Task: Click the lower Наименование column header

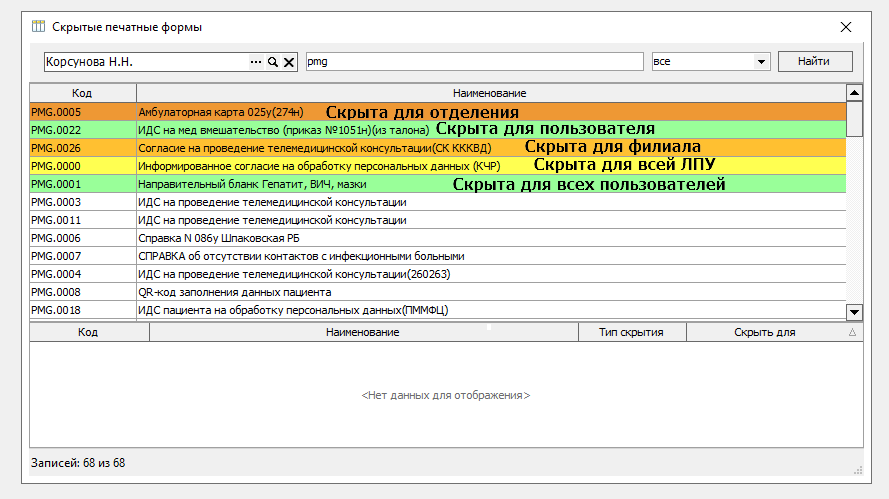Action: [x=363, y=332]
